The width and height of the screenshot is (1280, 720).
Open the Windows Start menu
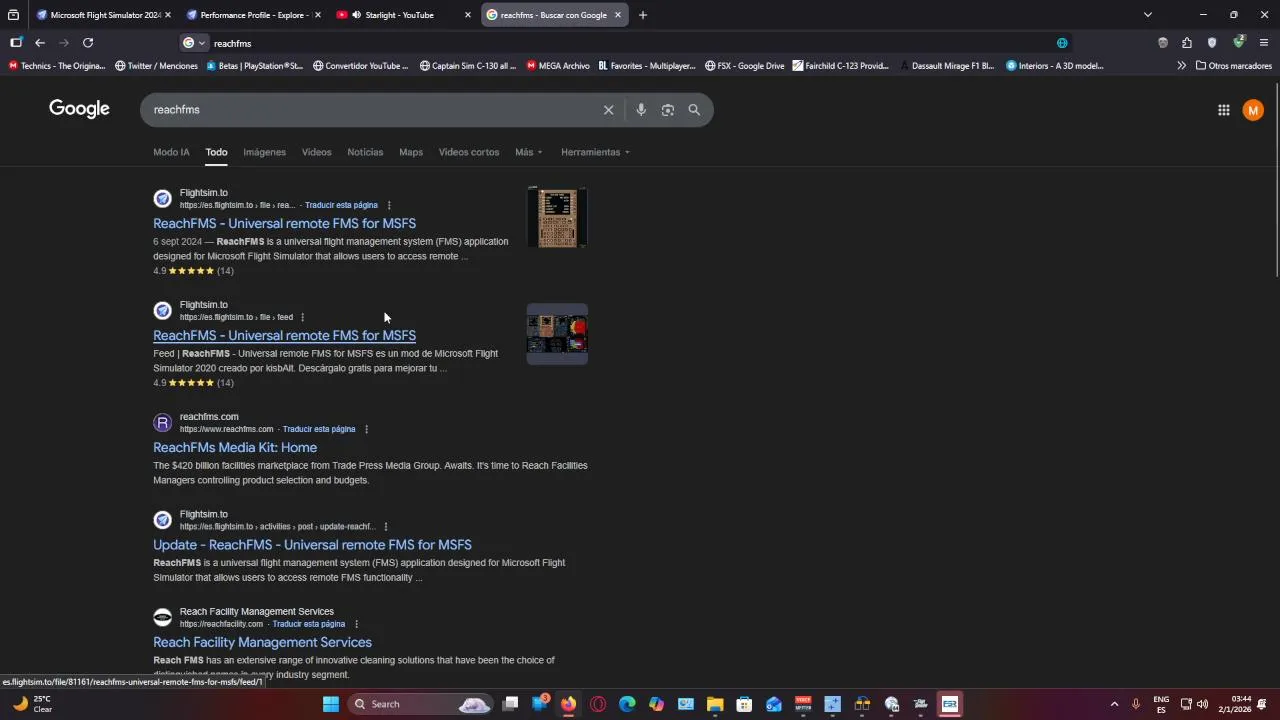click(331, 704)
